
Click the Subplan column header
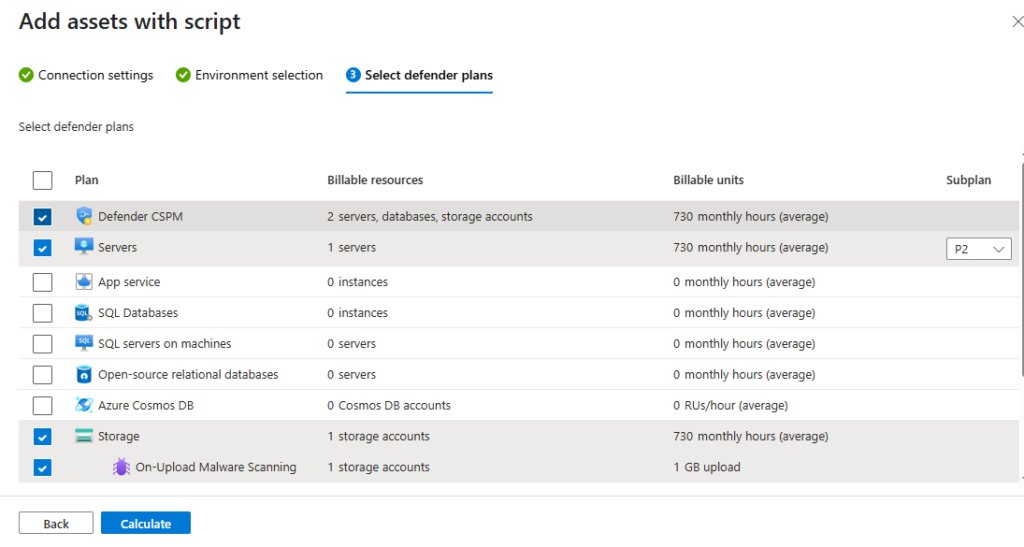click(968, 180)
